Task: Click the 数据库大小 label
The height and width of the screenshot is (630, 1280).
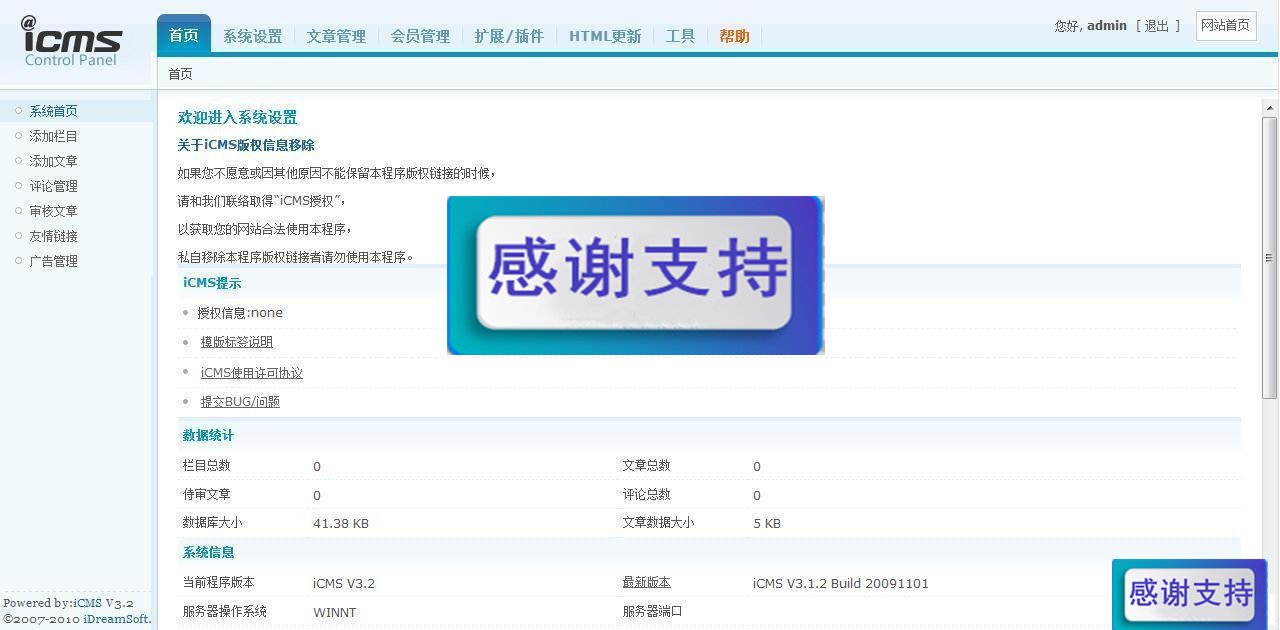Action: (x=212, y=522)
